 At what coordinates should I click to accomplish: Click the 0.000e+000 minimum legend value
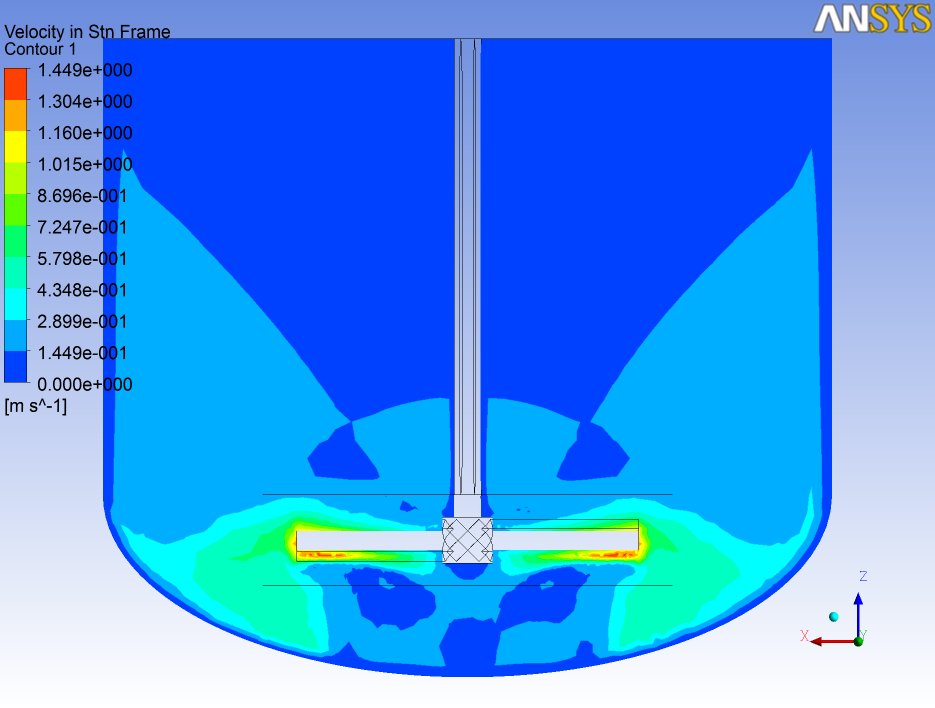pos(85,384)
